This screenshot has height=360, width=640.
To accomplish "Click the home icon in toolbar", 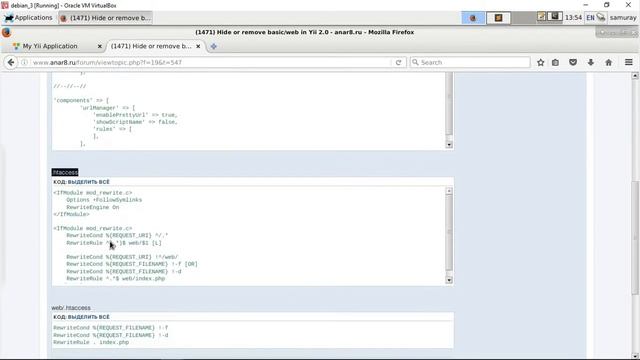I will tap(609, 62).
